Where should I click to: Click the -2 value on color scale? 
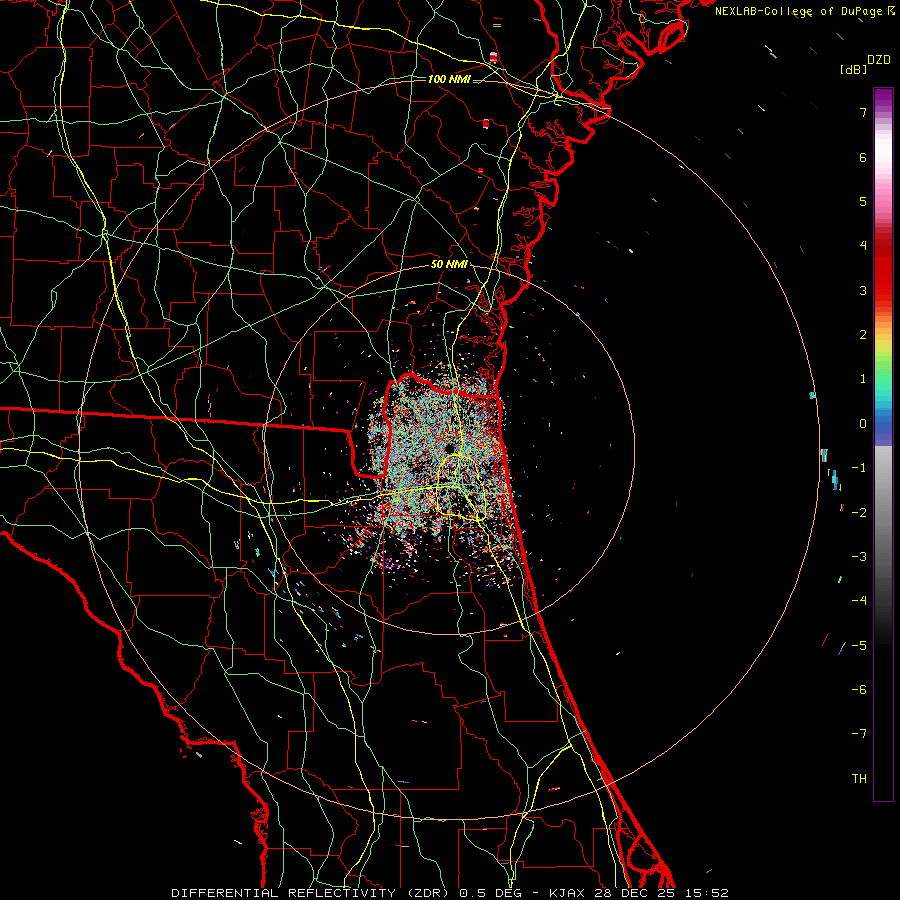pos(859,512)
